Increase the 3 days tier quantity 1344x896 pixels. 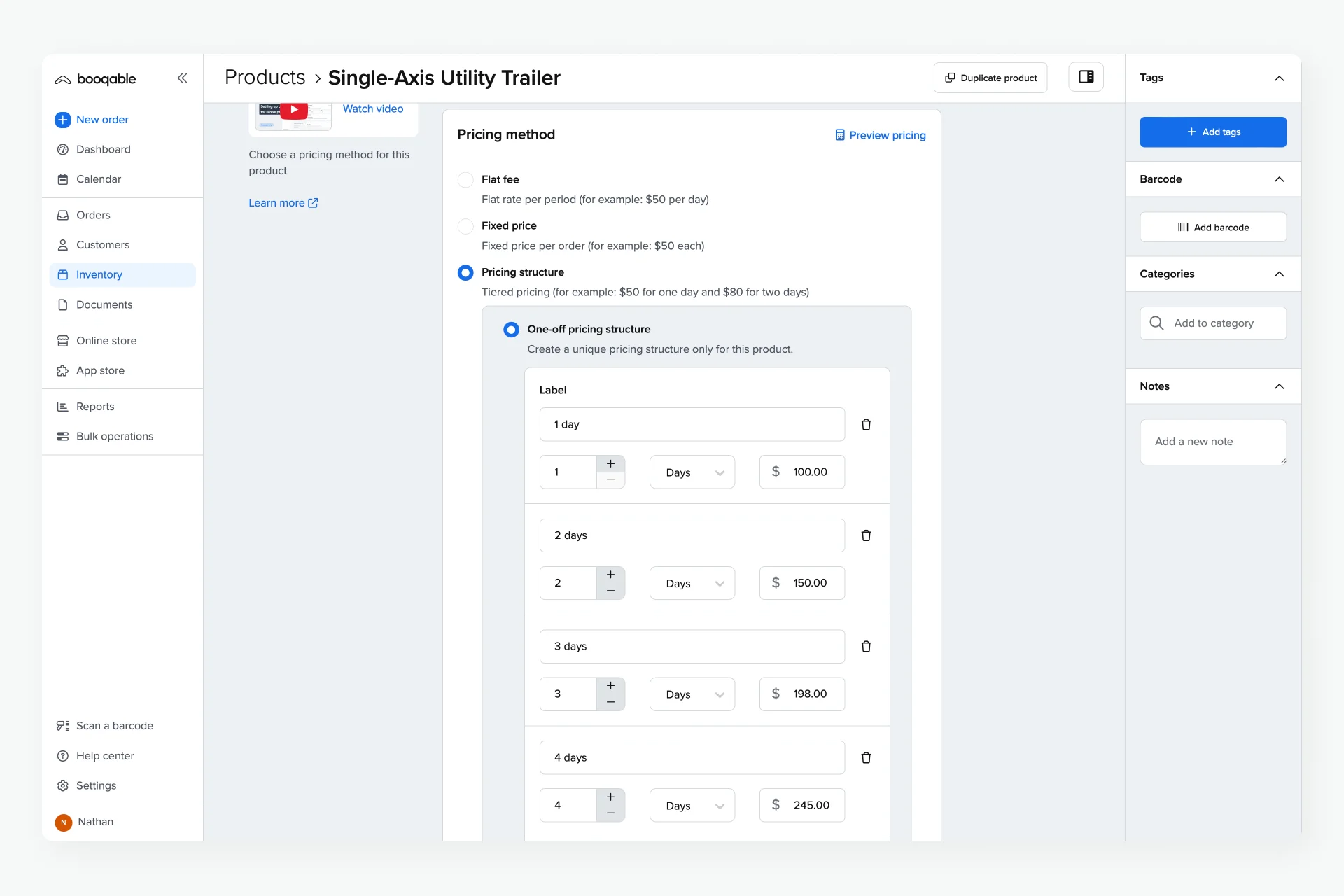[x=610, y=686]
